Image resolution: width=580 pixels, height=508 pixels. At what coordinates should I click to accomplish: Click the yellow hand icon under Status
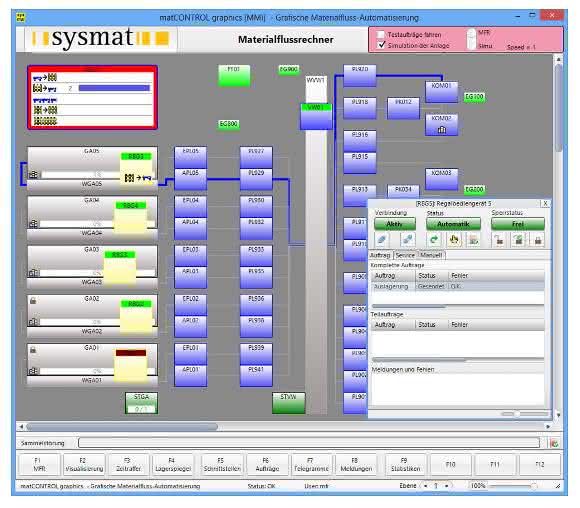point(454,240)
